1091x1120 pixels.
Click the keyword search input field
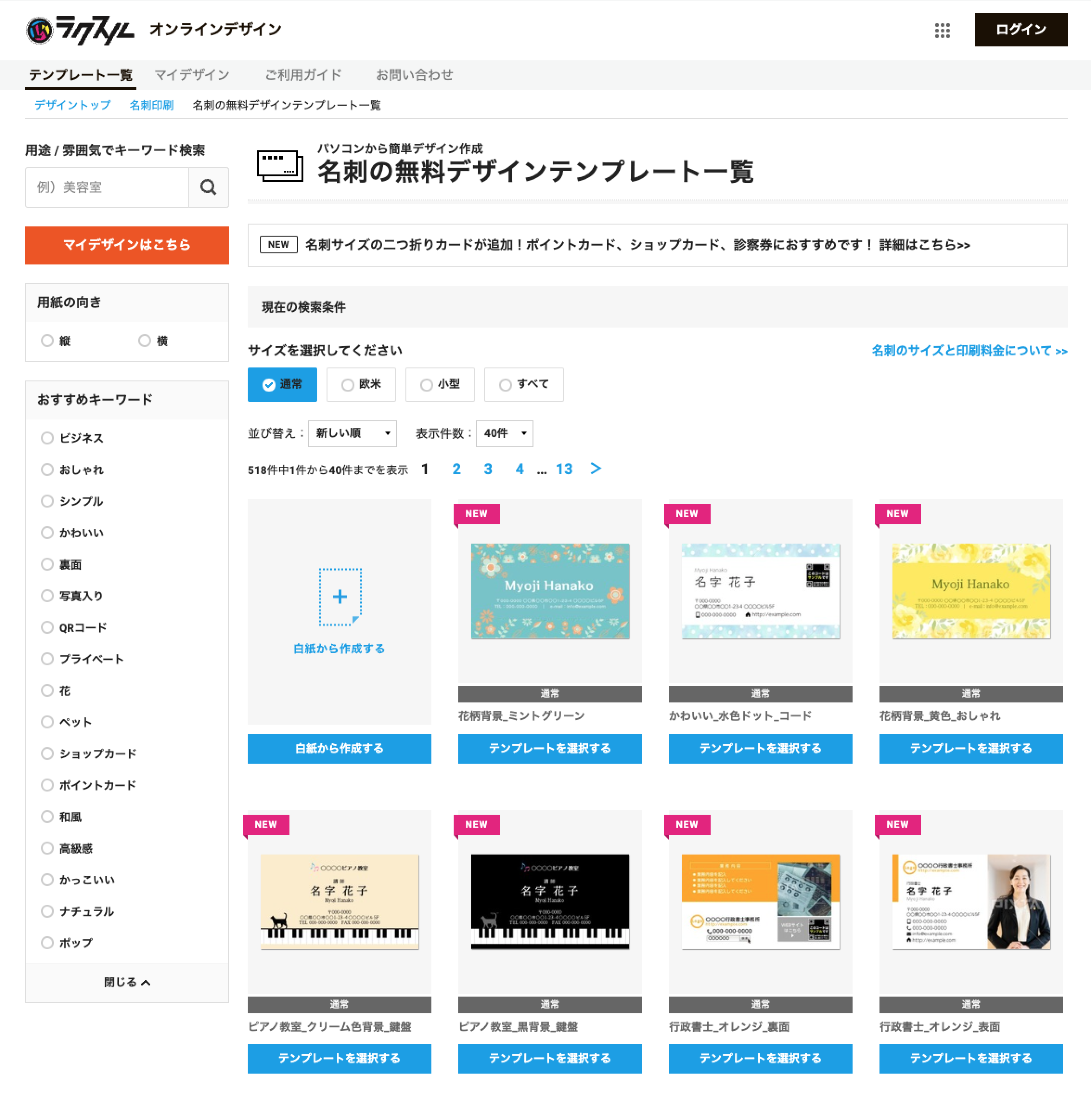click(107, 187)
